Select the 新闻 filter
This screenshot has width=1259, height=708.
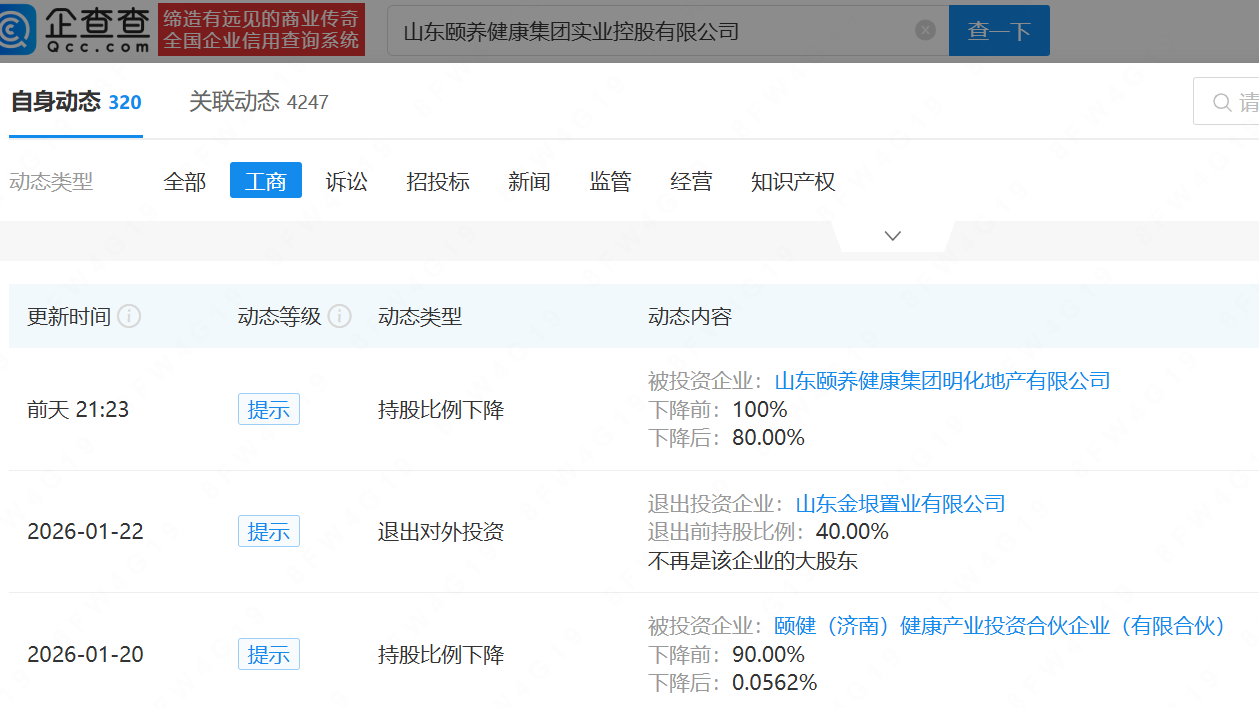[x=529, y=181]
